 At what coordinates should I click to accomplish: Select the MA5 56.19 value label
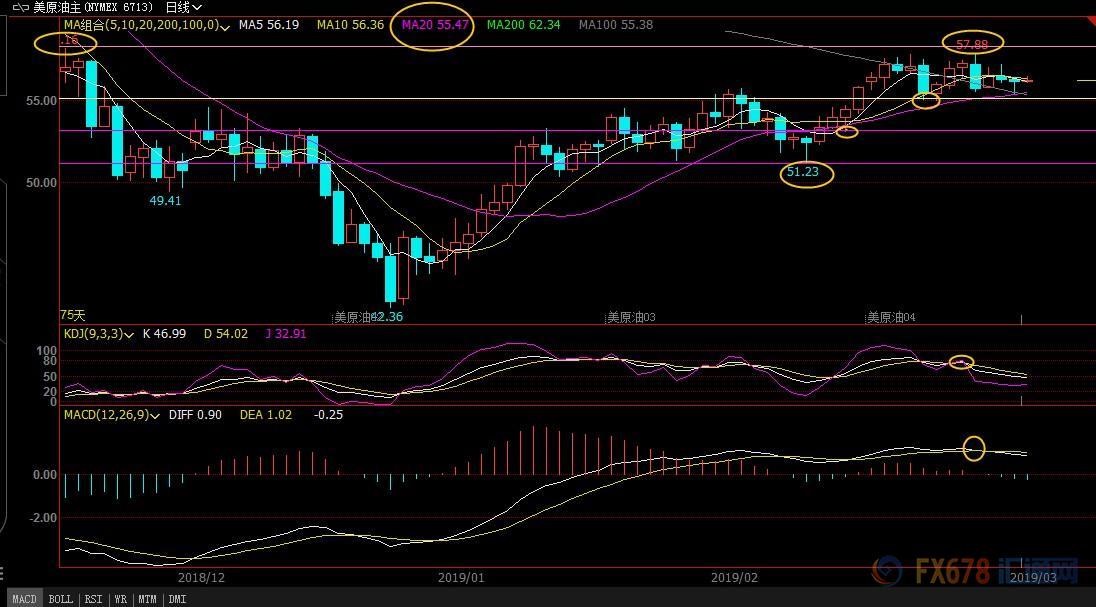(x=269, y=25)
